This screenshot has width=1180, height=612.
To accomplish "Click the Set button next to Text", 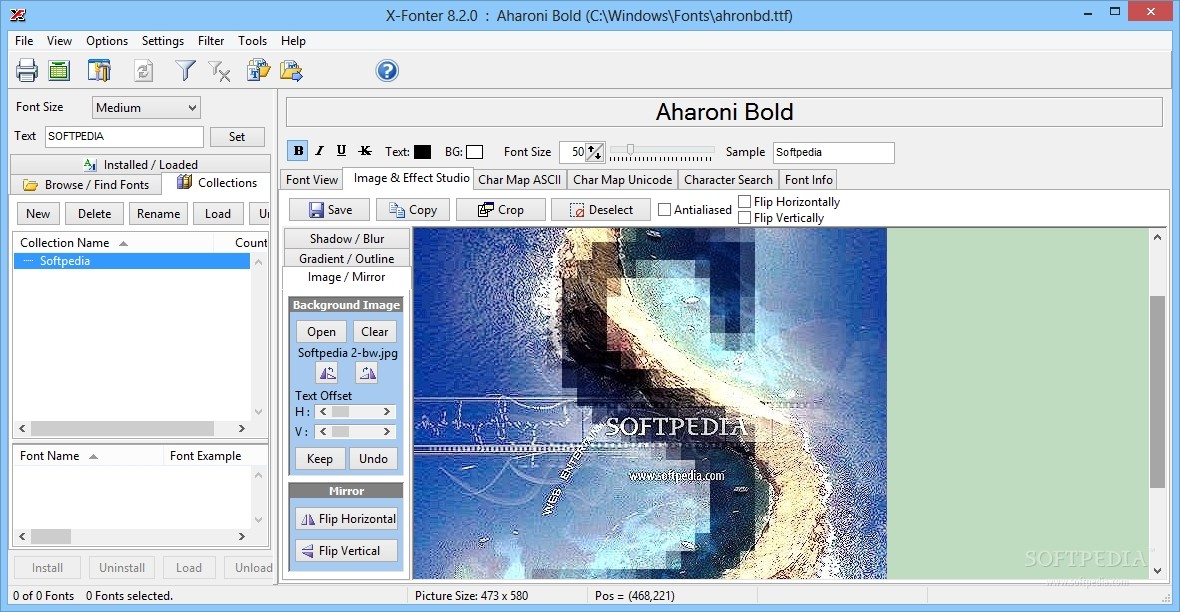I will click(x=237, y=136).
